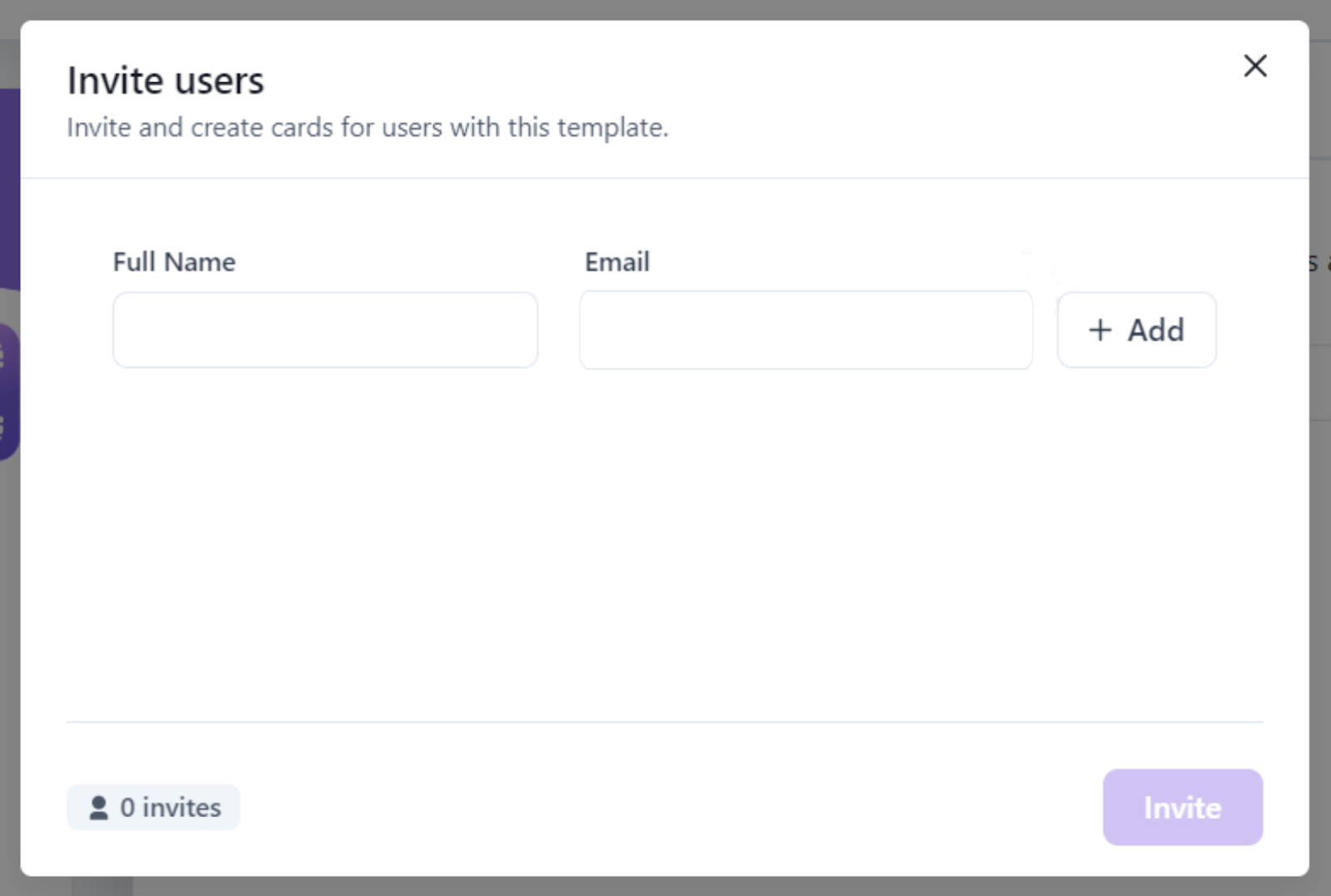Click the Email label text
Image resolution: width=1331 pixels, height=896 pixels.
tap(616, 262)
